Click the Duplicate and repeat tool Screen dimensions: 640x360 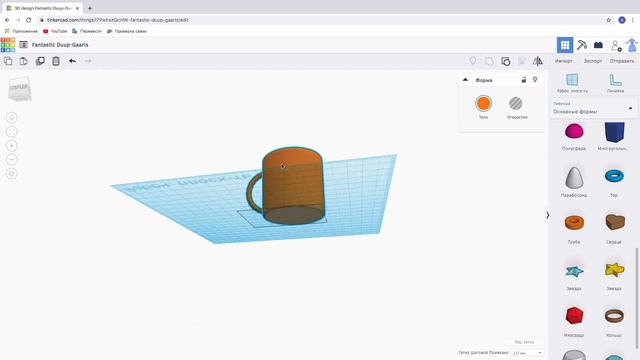click(x=40, y=61)
